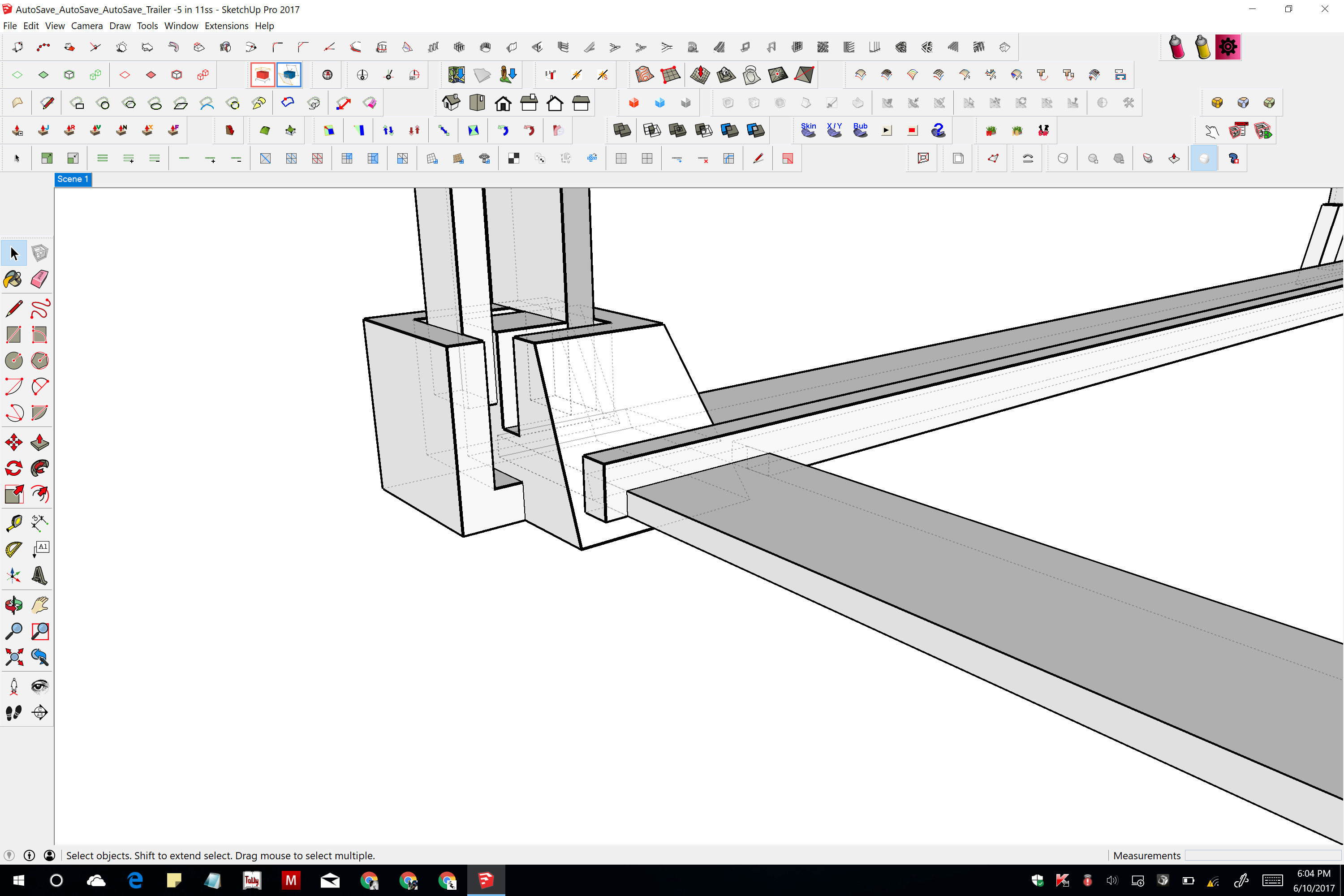This screenshot has width=1344, height=896.
Task: Click the red spray can icon
Action: pyautogui.click(x=1176, y=47)
